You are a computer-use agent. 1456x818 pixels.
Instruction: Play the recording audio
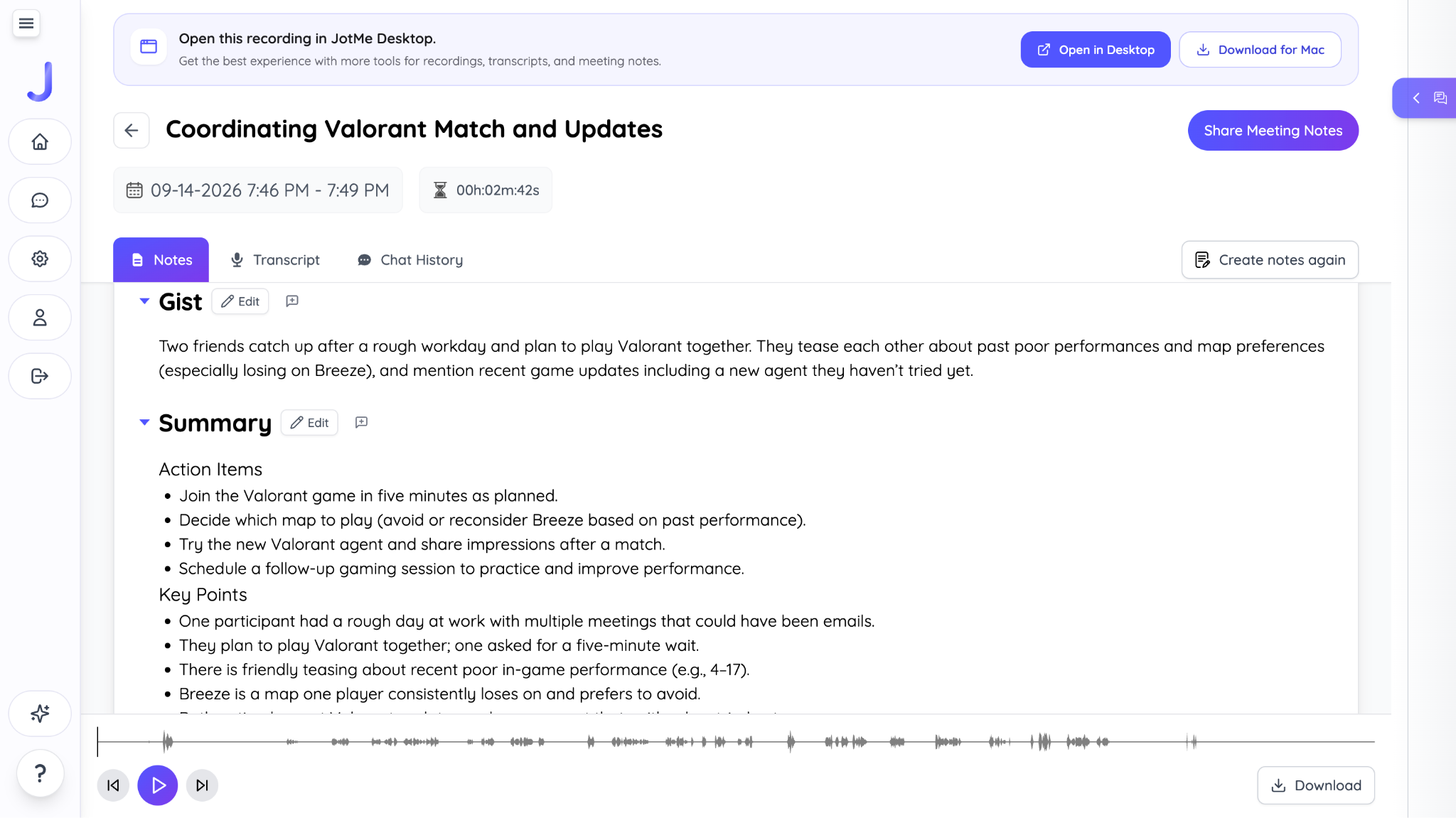pyautogui.click(x=158, y=785)
